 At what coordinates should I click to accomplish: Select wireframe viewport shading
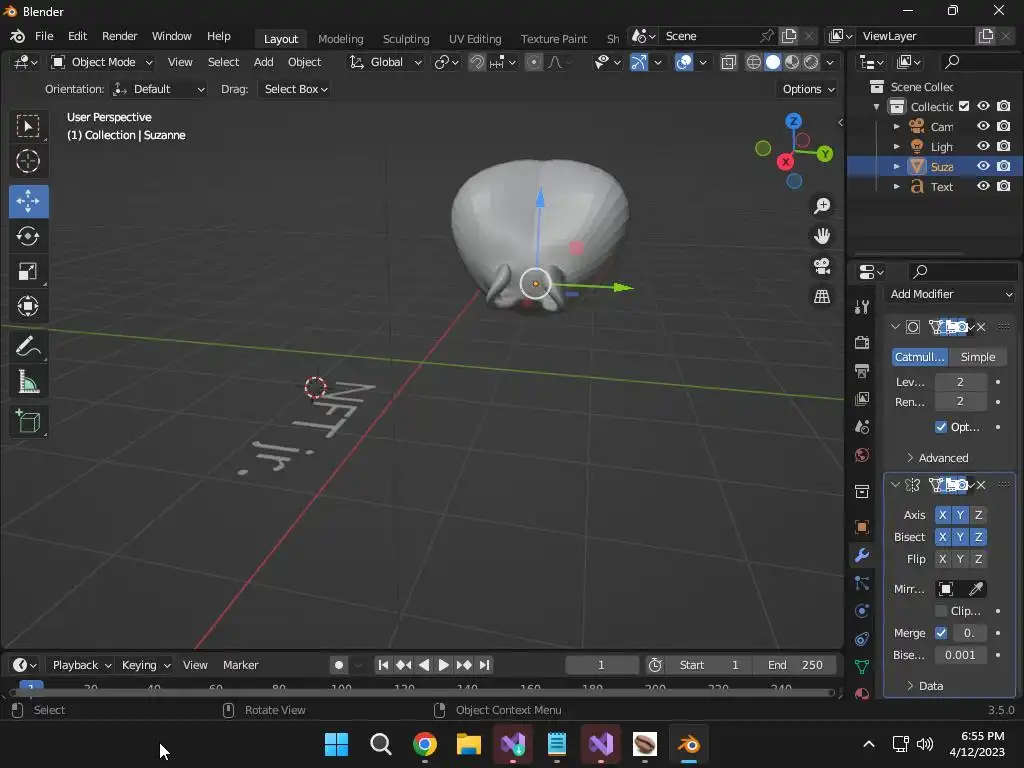(x=754, y=62)
